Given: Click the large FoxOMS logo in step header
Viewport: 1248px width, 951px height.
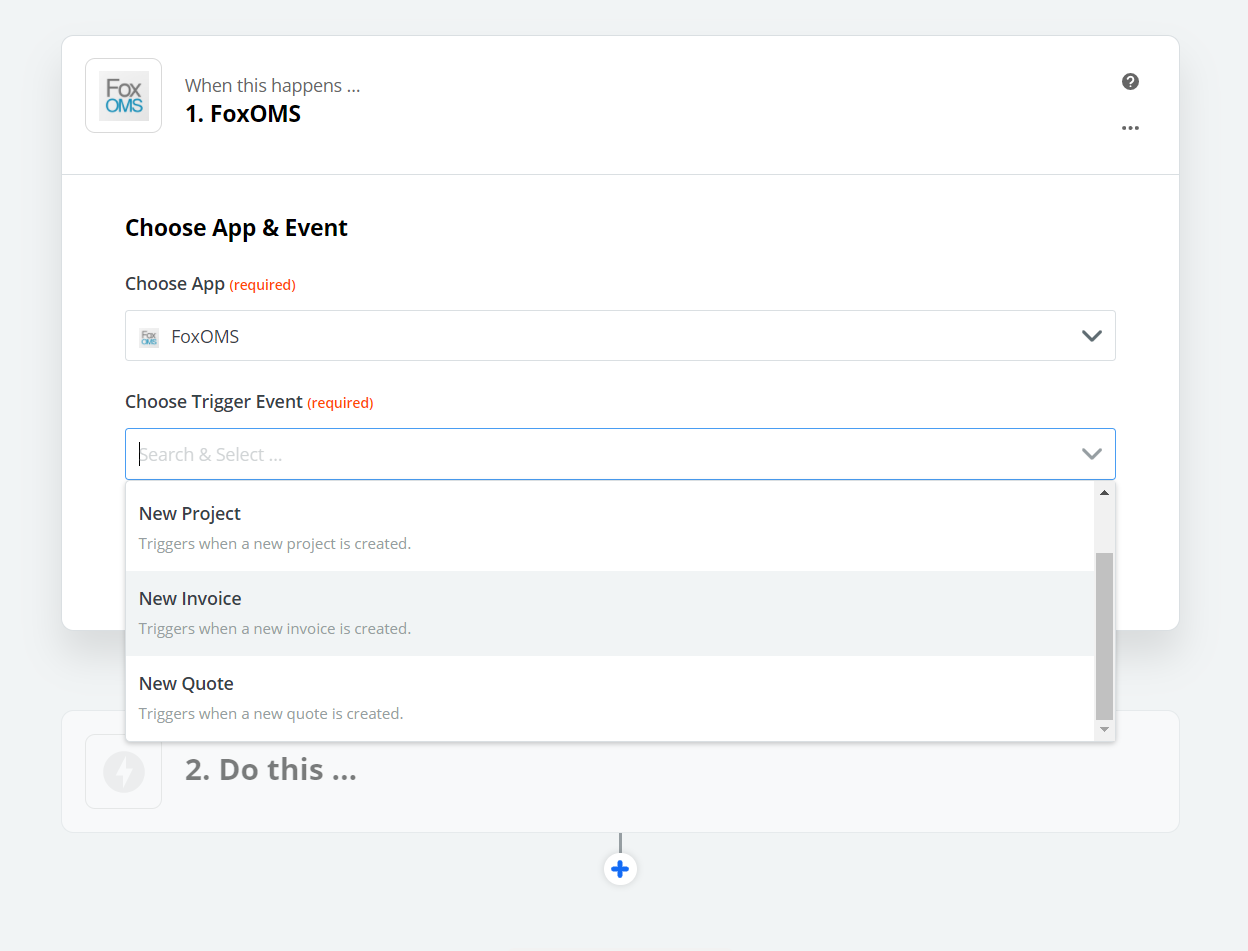Looking at the screenshot, I should click(123, 96).
